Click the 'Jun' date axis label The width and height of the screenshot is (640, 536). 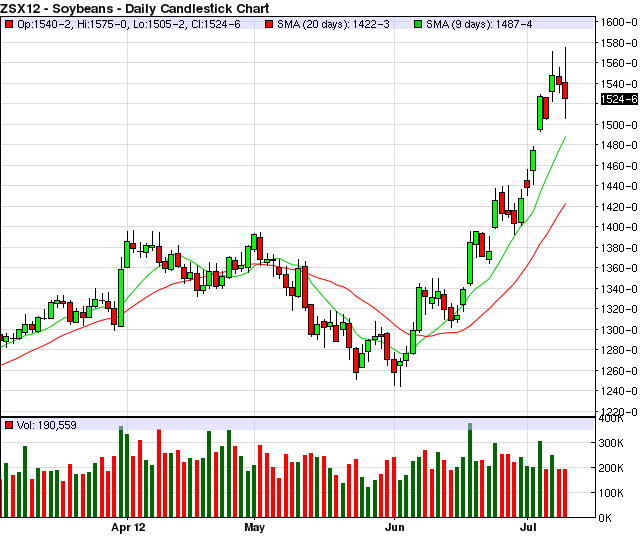pos(394,527)
